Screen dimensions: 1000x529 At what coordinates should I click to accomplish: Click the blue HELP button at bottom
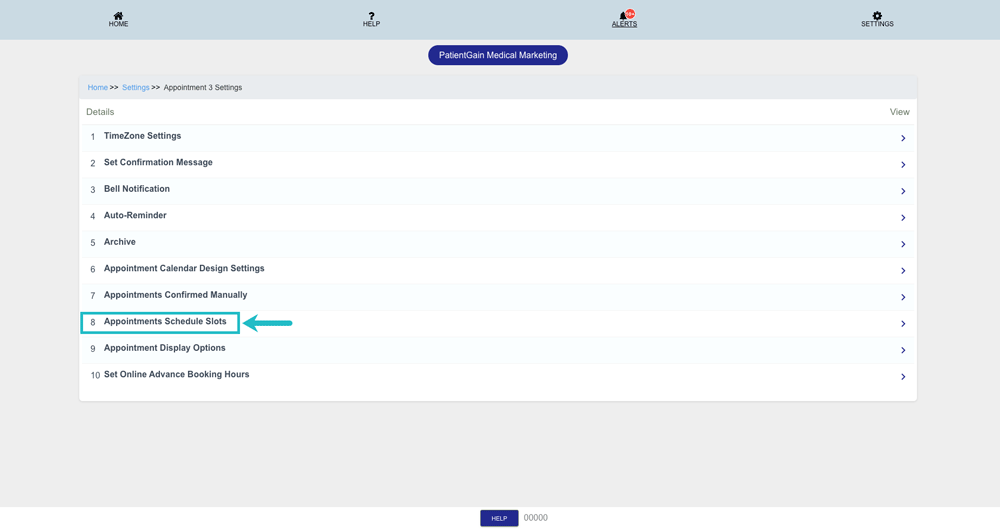[499, 518]
